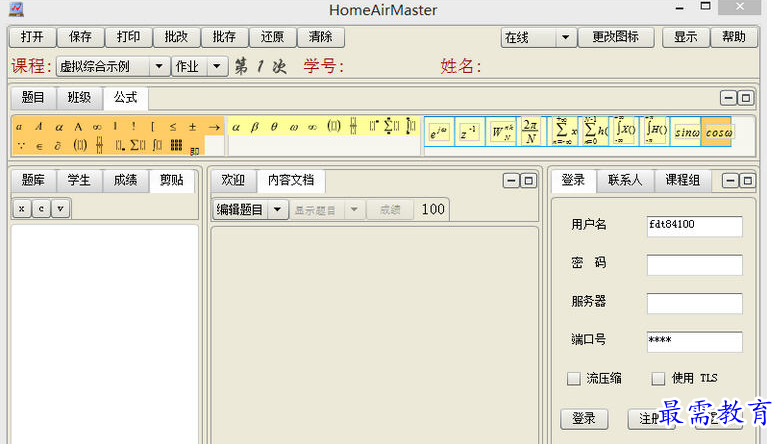Select the highlighted cosω formula template
Image resolution: width=780 pixels, height=444 pixels.
coord(717,132)
